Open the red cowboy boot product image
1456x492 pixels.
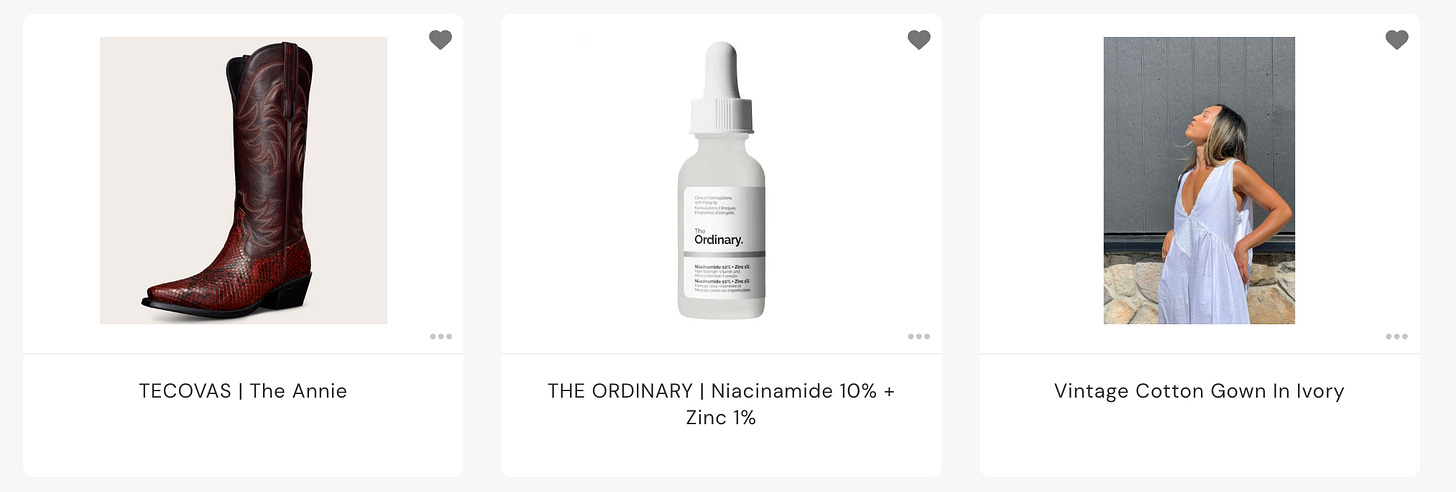243,180
